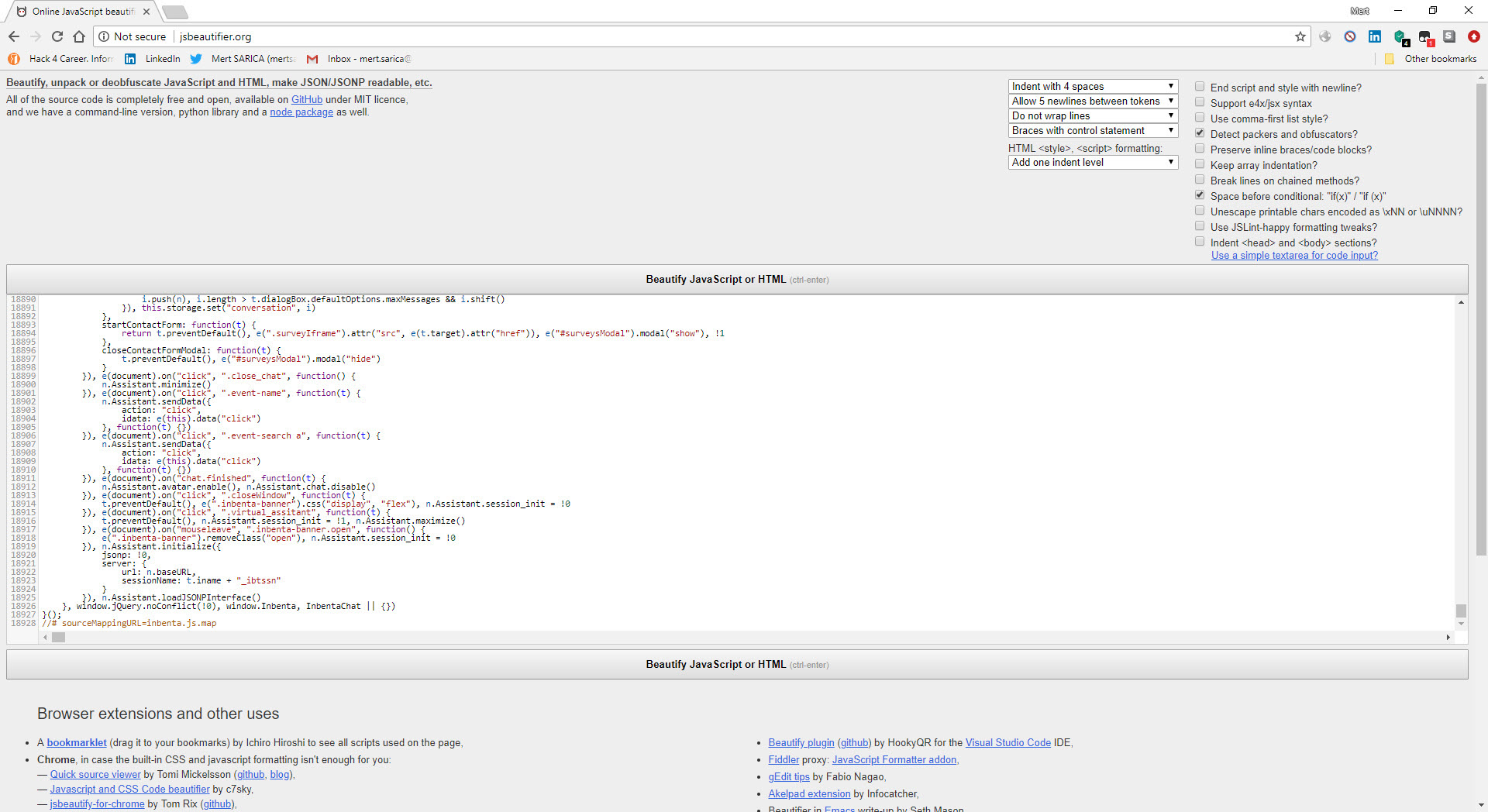Show site info via Not secure icon
The height and width of the screenshot is (812, 1488).
[x=105, y=36]
